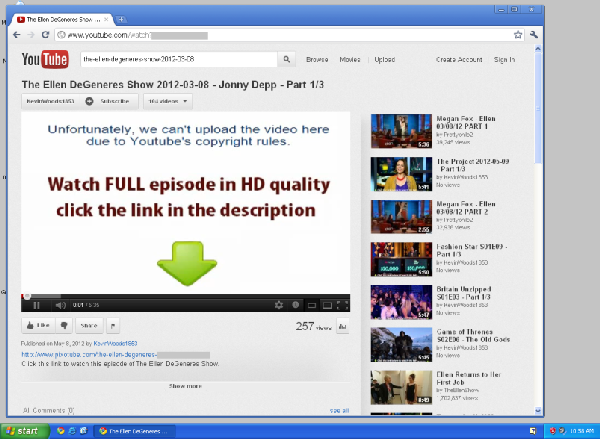The width and height of the screenshot is (600, 439).
Task: Mute the video volume speaker
Action: (60, 305)
